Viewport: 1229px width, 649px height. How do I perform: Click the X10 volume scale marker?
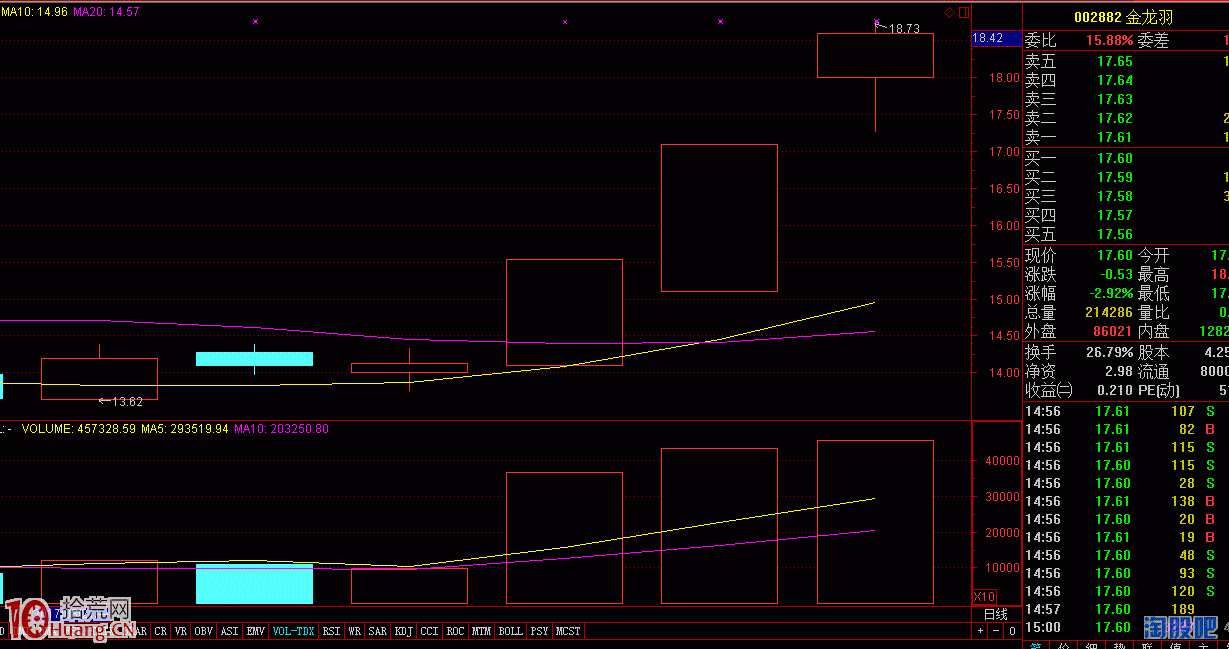[985, 597]
